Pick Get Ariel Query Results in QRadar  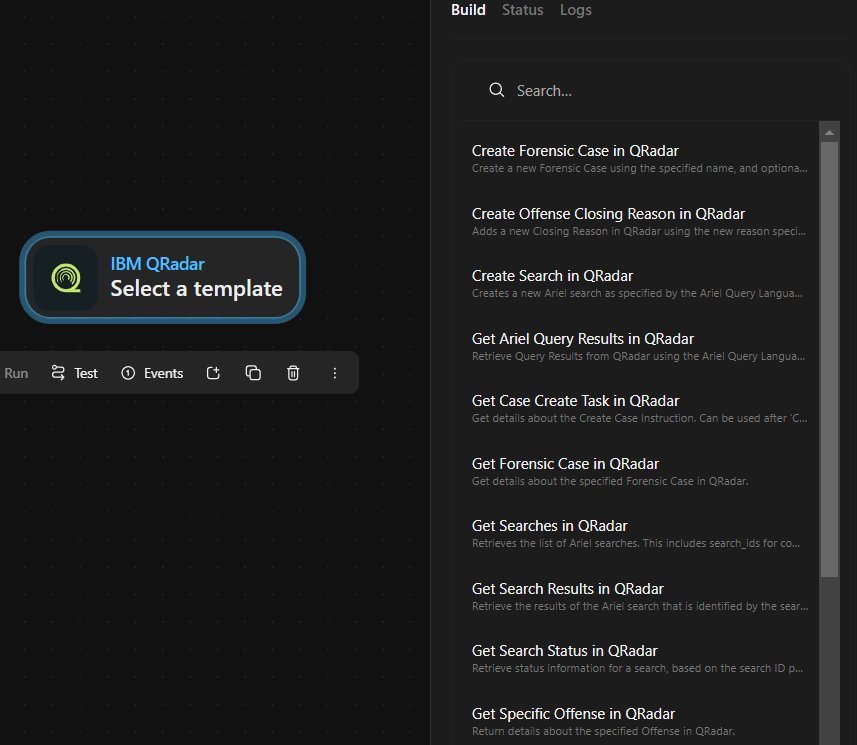(639, 347)
